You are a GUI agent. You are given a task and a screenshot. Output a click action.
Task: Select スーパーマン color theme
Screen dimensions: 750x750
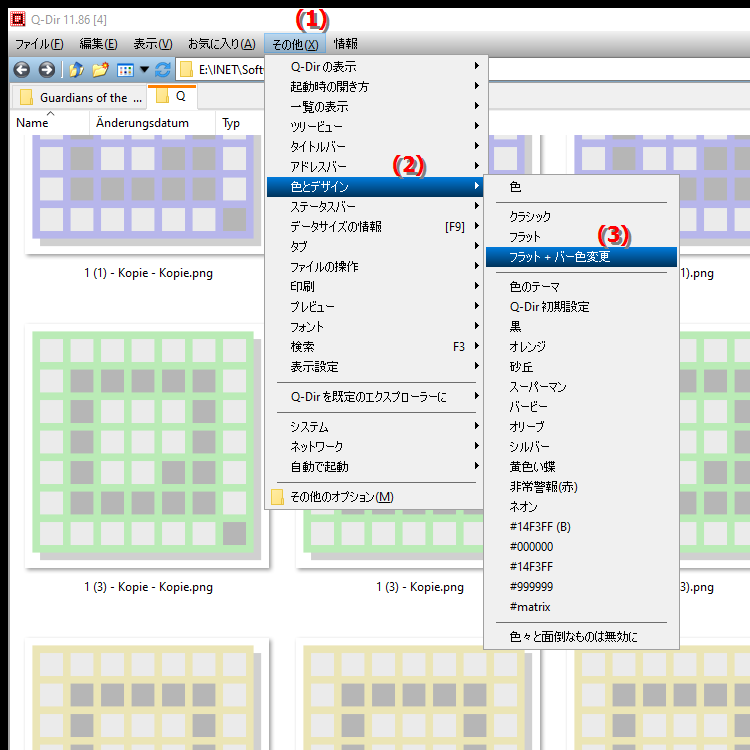pos(581,387)
